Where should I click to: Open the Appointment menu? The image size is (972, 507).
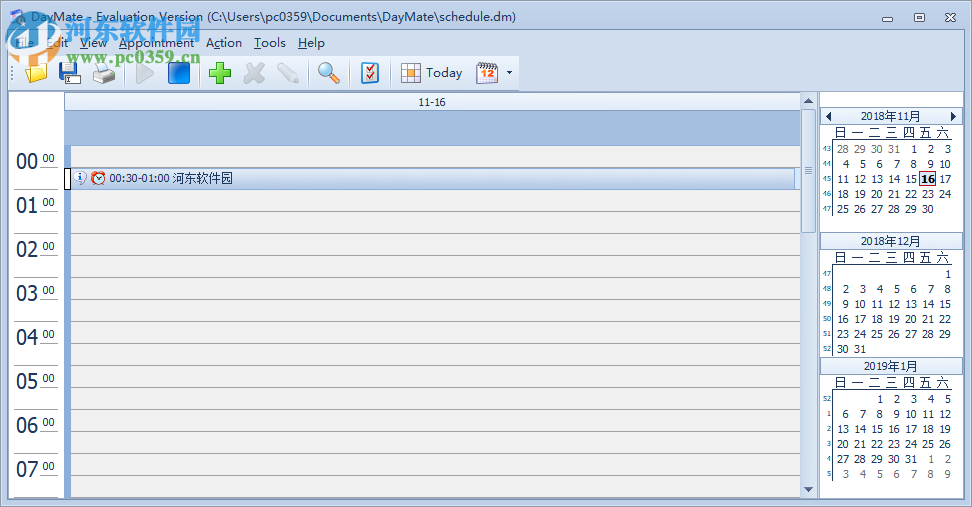[x=156, y=43]
